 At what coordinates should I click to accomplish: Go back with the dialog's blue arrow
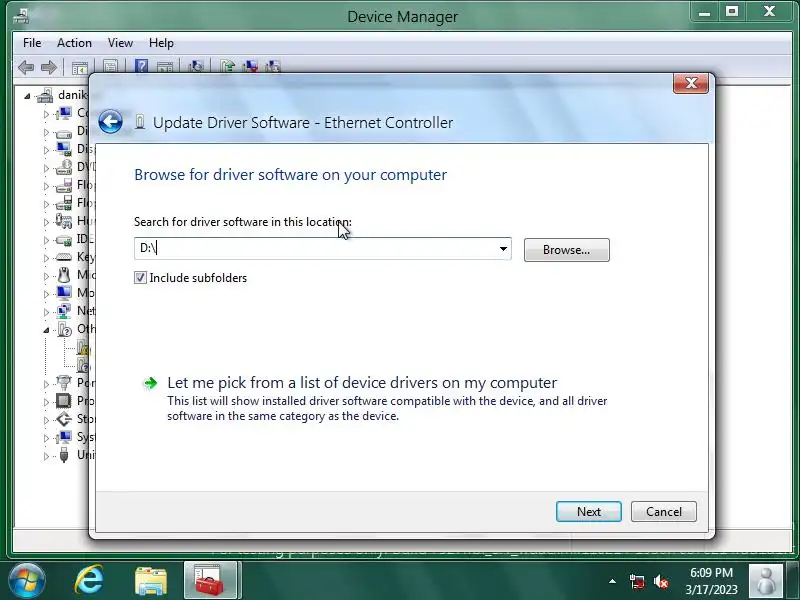click(110, 122)
